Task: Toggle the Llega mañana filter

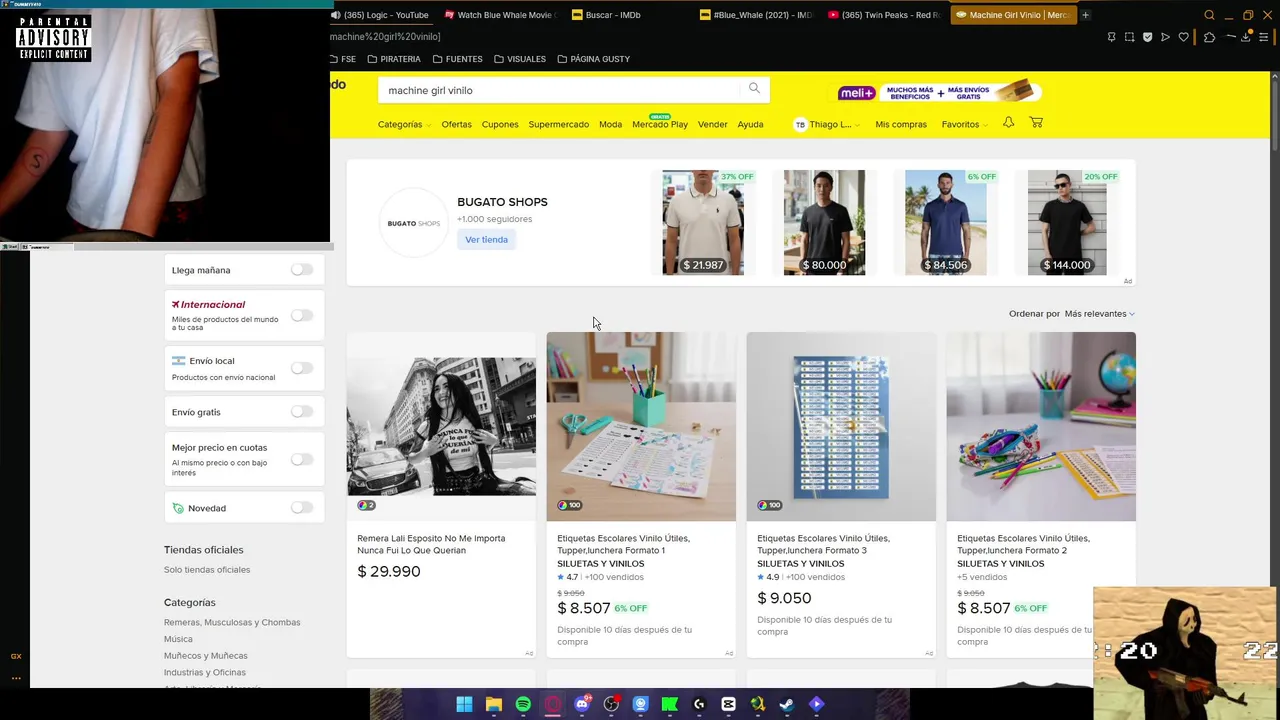Action: pos(301,270)
